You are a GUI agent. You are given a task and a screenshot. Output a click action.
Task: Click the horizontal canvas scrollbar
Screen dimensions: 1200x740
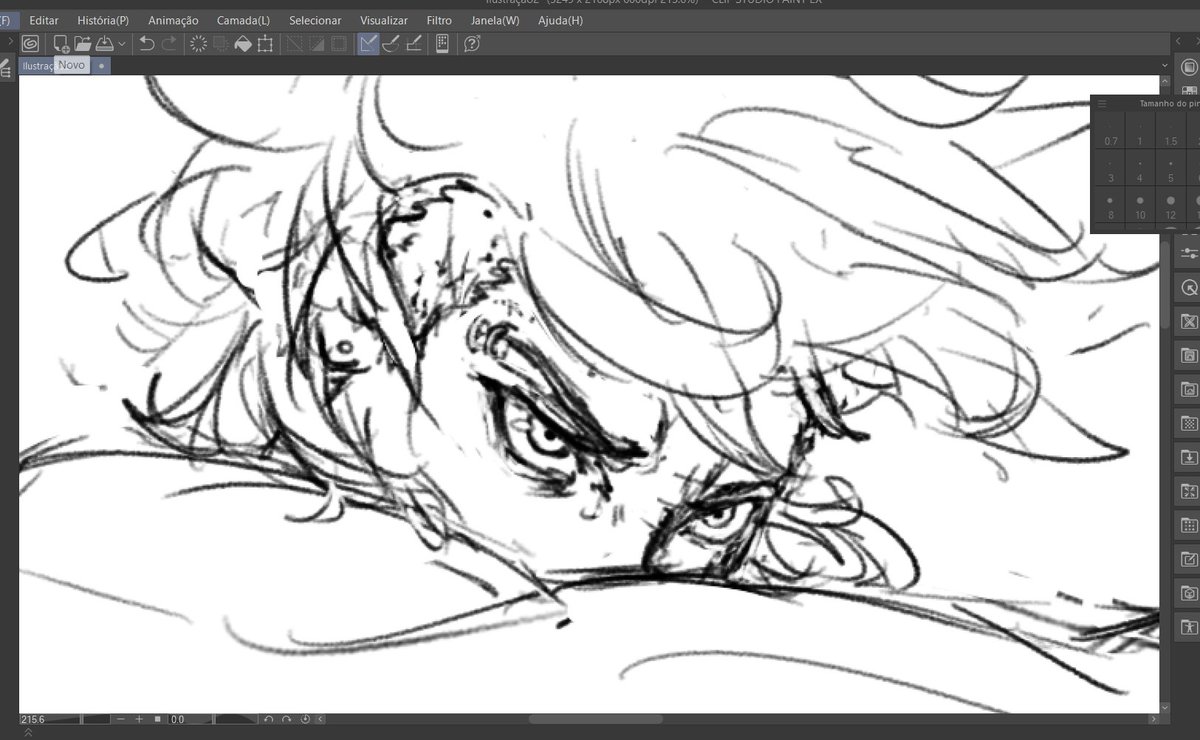pos(596,719)
